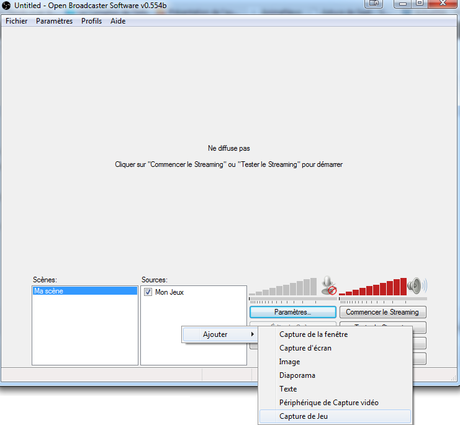460x425 pixels.
Task: Open the Profils menu
Action: [x=91, y=21]
